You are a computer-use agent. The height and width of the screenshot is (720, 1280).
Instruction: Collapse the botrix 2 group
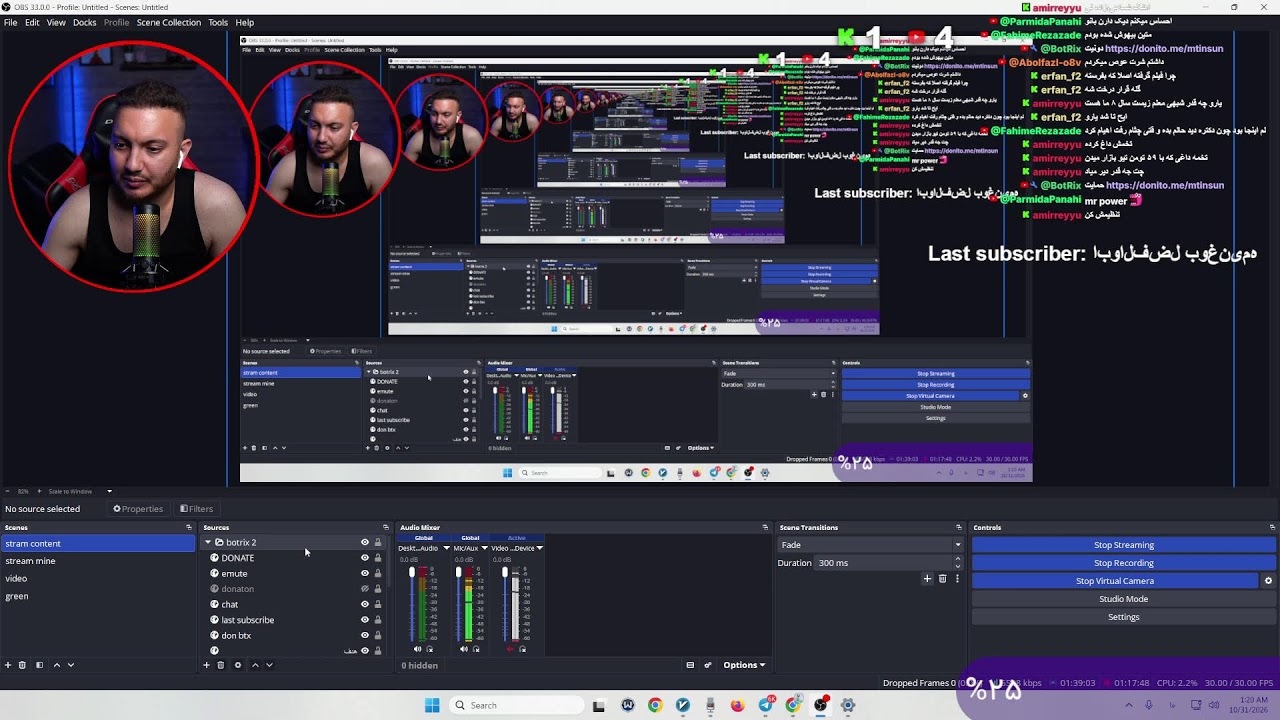pos(208,543)
